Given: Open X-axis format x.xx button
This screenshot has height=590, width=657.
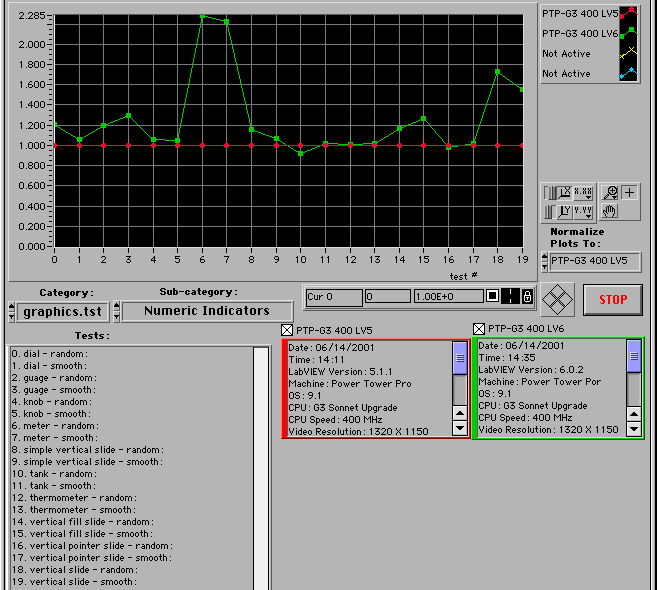Looking at the screenshot, I should pyautogui.click(x=583, y=192).
